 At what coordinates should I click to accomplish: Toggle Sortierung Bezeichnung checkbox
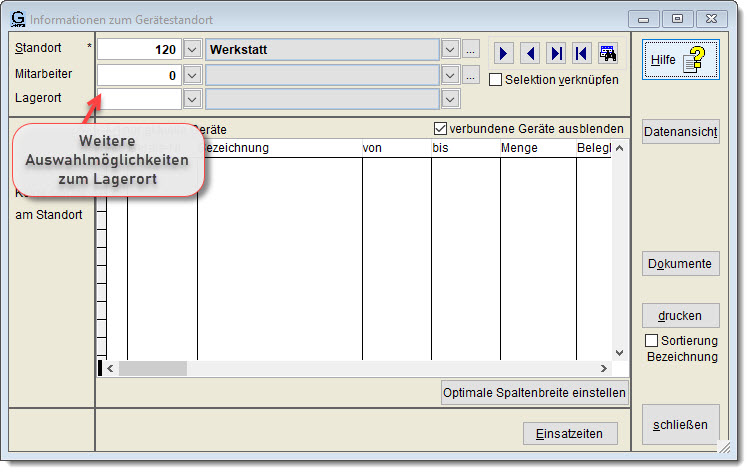pyautogui.click(x=652, y=341)
